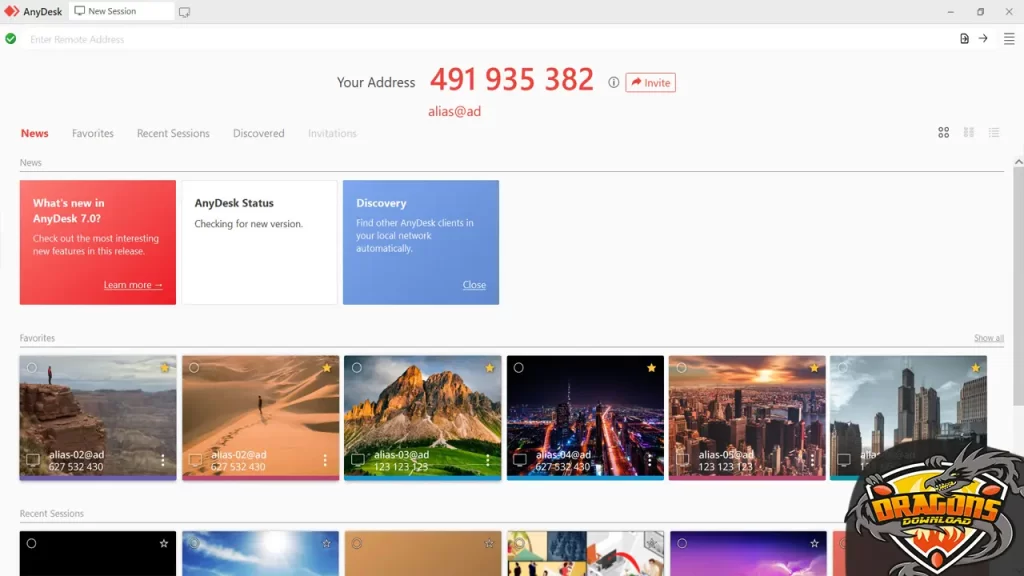This screenshot has width=1024, height=576.
Task: Open the info dropdown next to Your Address
Action: click(613, 84)
